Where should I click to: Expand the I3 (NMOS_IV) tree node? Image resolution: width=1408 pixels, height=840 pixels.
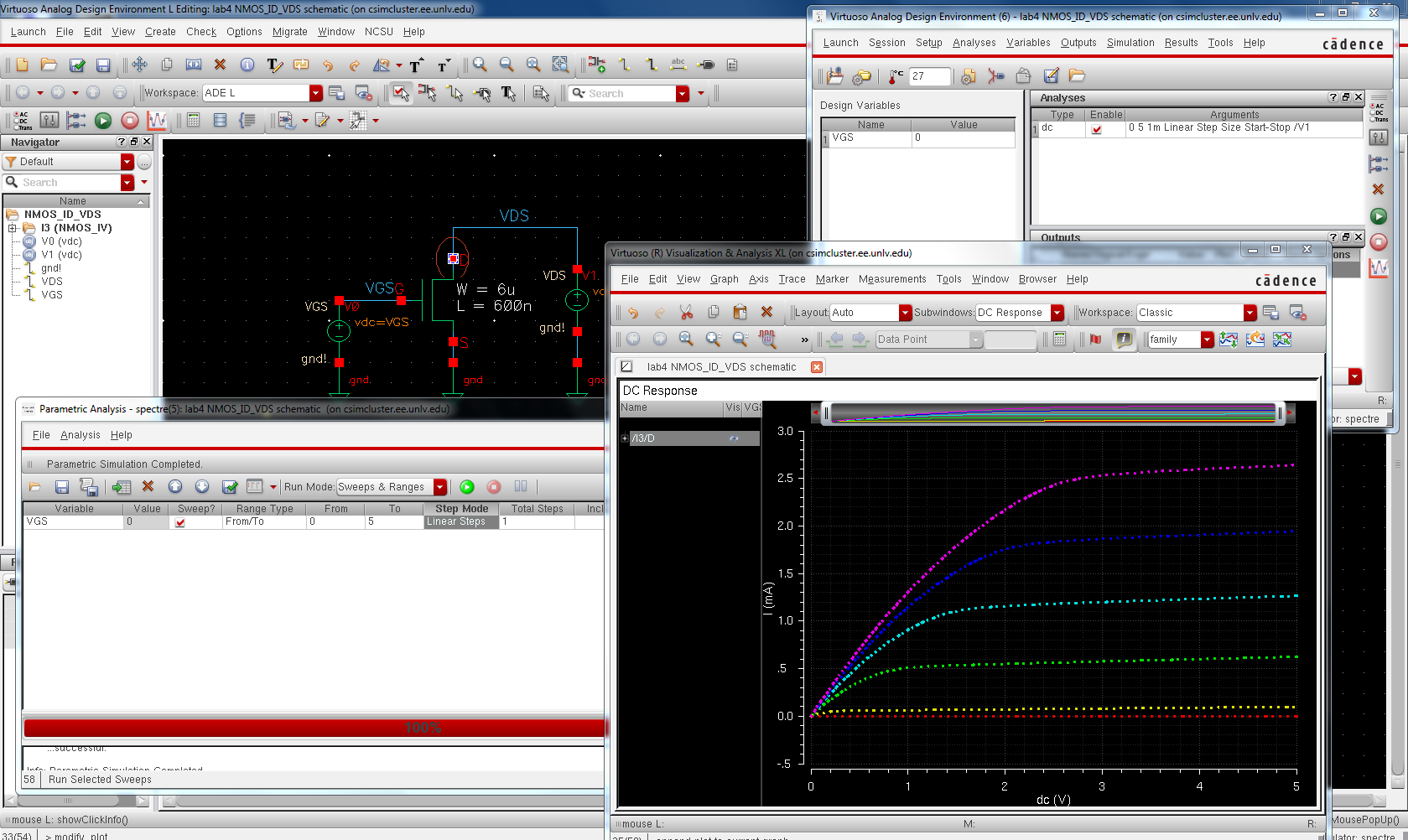pos(13,228)
